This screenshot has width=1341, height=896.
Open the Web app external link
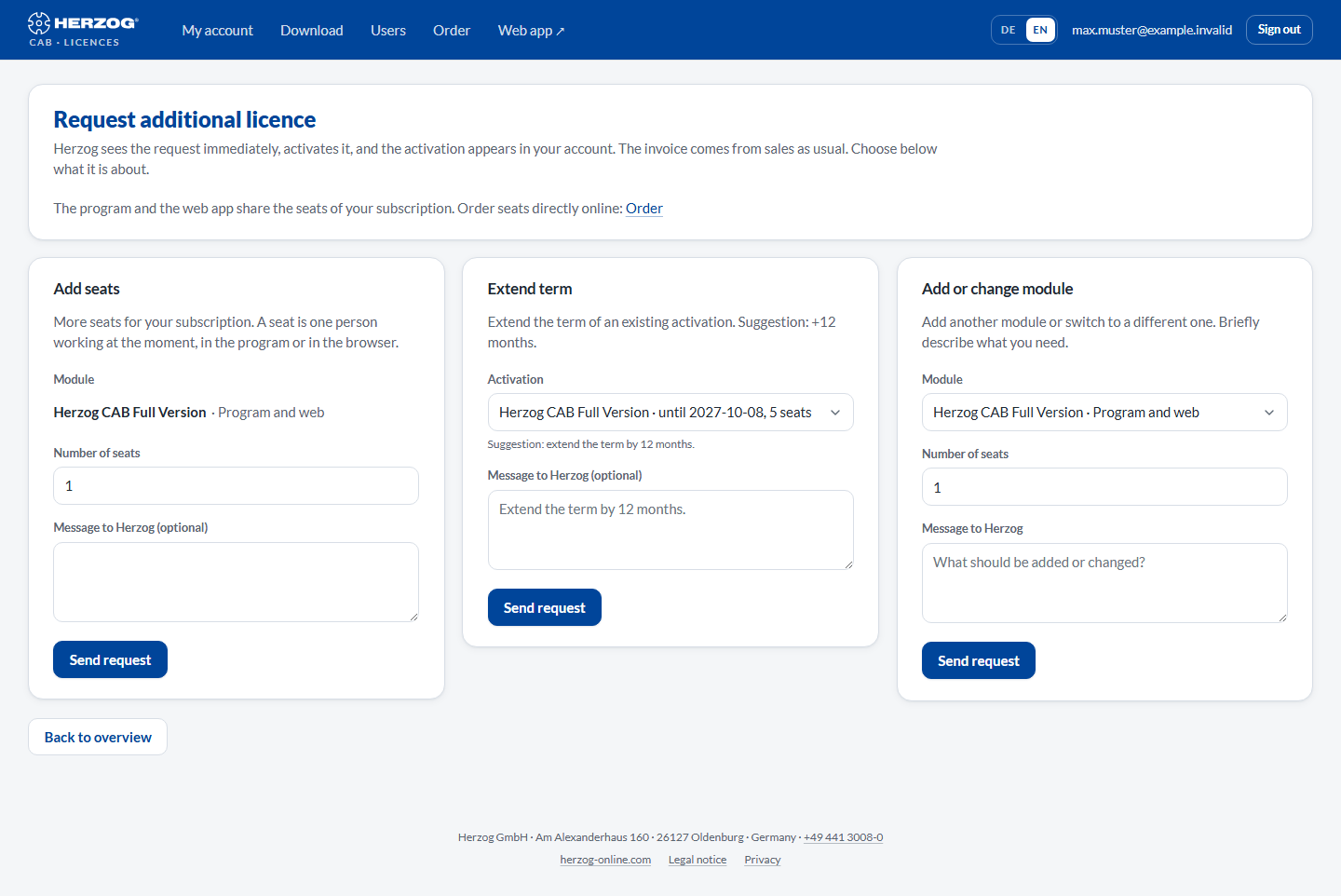(x=531, y=30)
